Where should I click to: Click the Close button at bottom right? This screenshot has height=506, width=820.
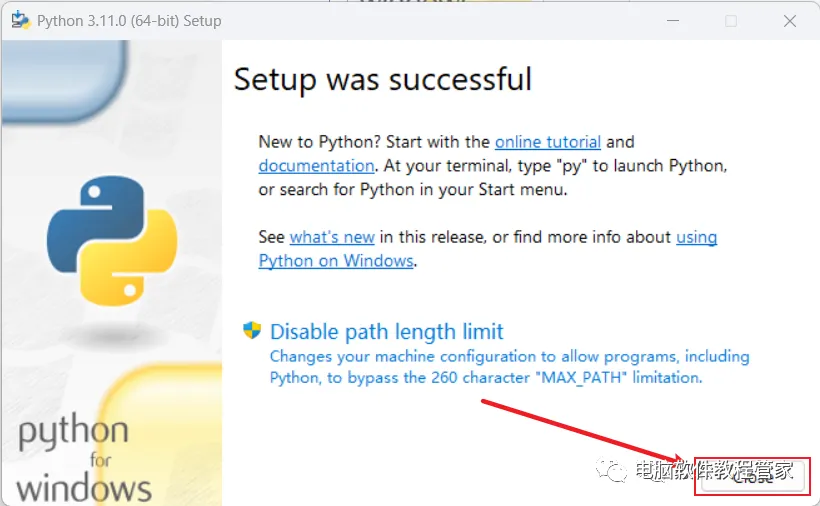pos(753,476)
